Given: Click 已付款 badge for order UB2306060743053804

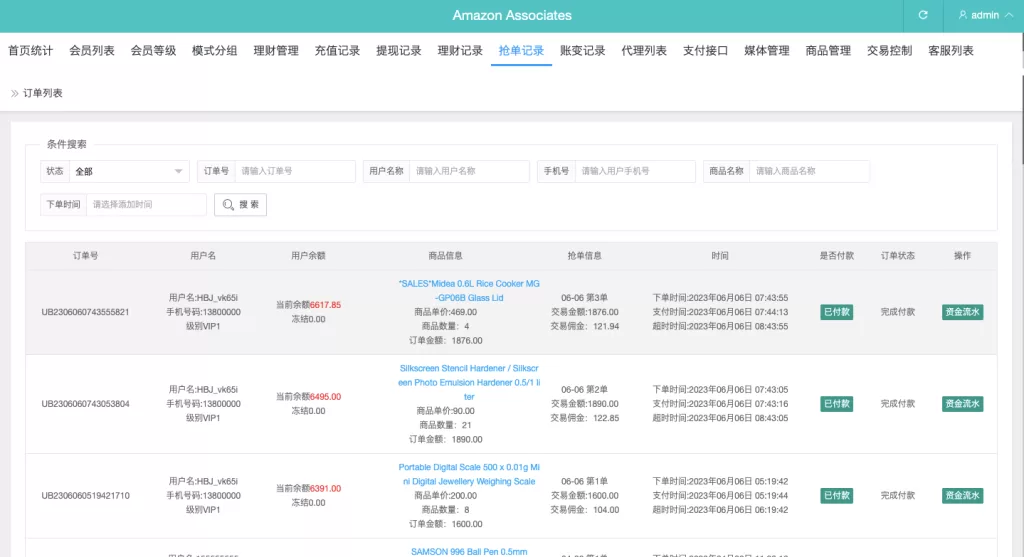Looking at the screenshot, I should coord(837,404).
